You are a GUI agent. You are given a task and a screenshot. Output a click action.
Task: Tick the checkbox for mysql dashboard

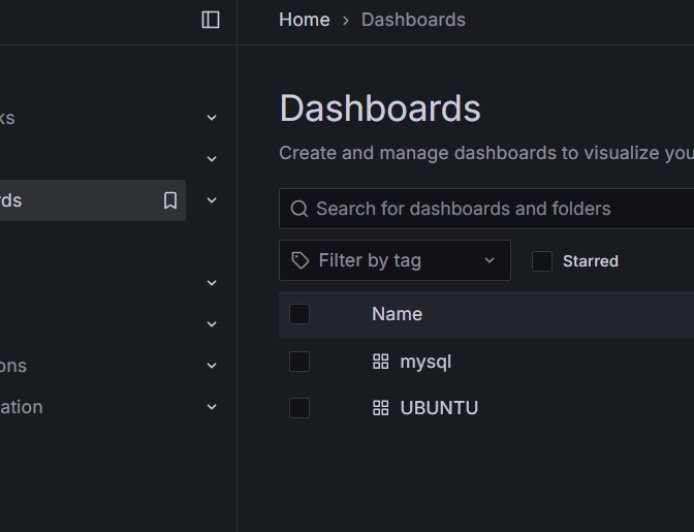point(299,362)
